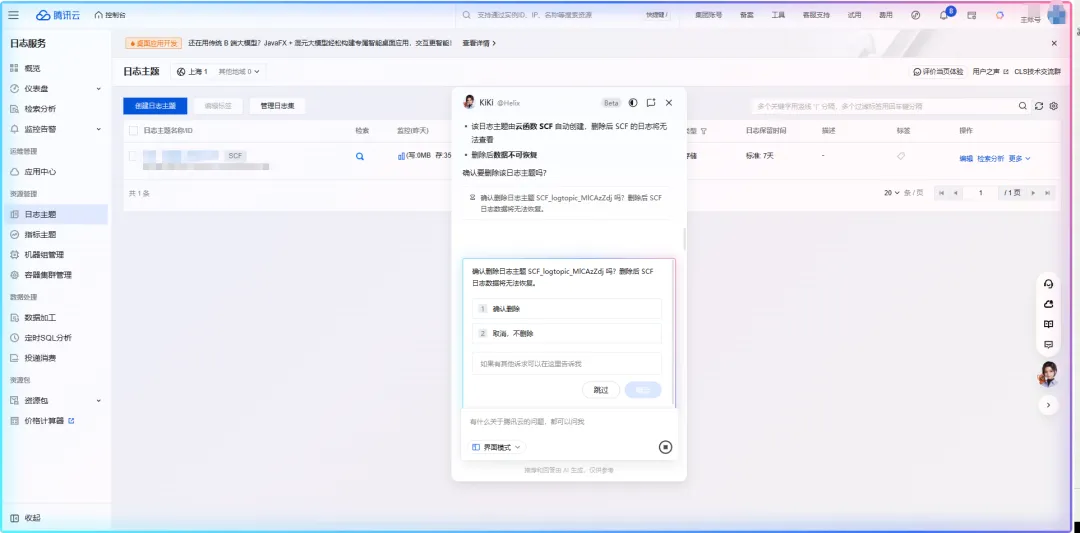Screen dimensions: 1080x533
Task: Select 日志主题 in sidebar
Action: [55, 214]
